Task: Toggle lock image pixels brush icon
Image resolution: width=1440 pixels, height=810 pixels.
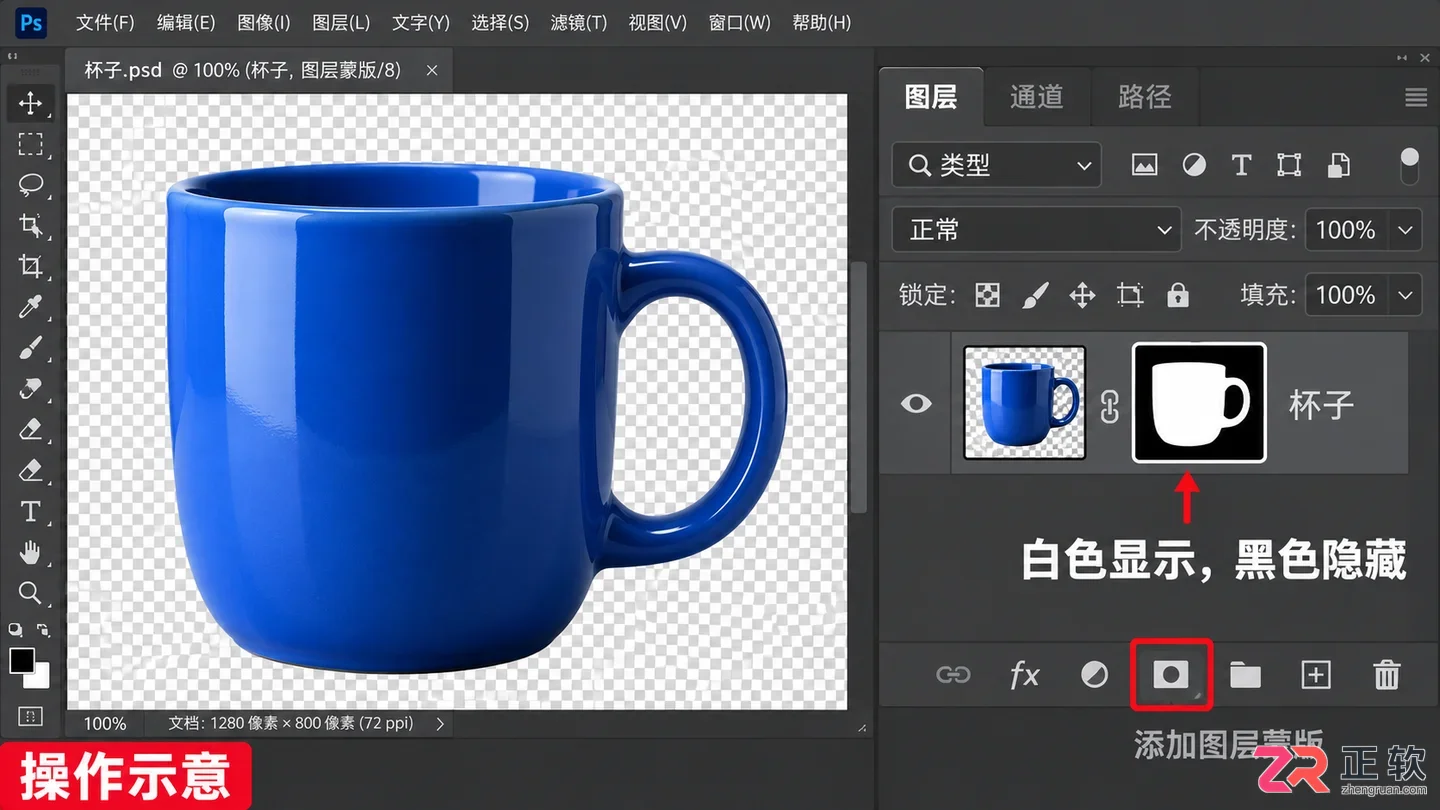Action: [x=1036, y=295]
